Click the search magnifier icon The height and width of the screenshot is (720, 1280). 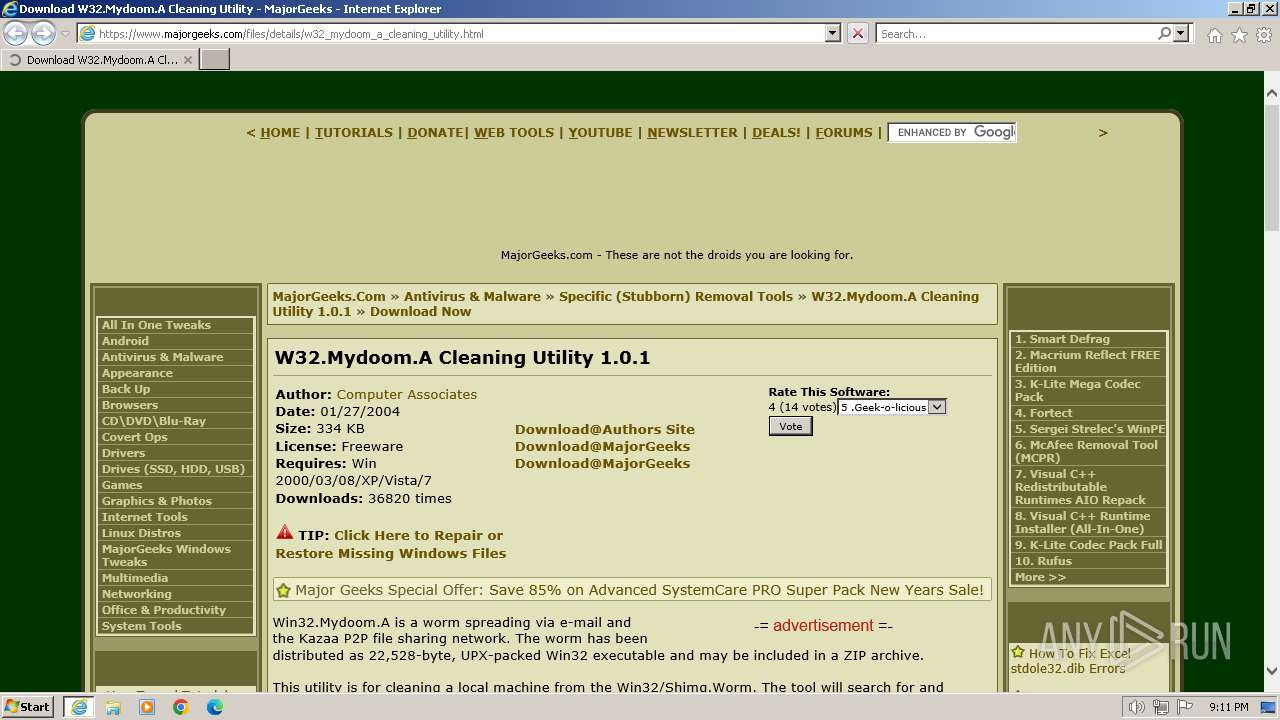tap(1164, 33)
